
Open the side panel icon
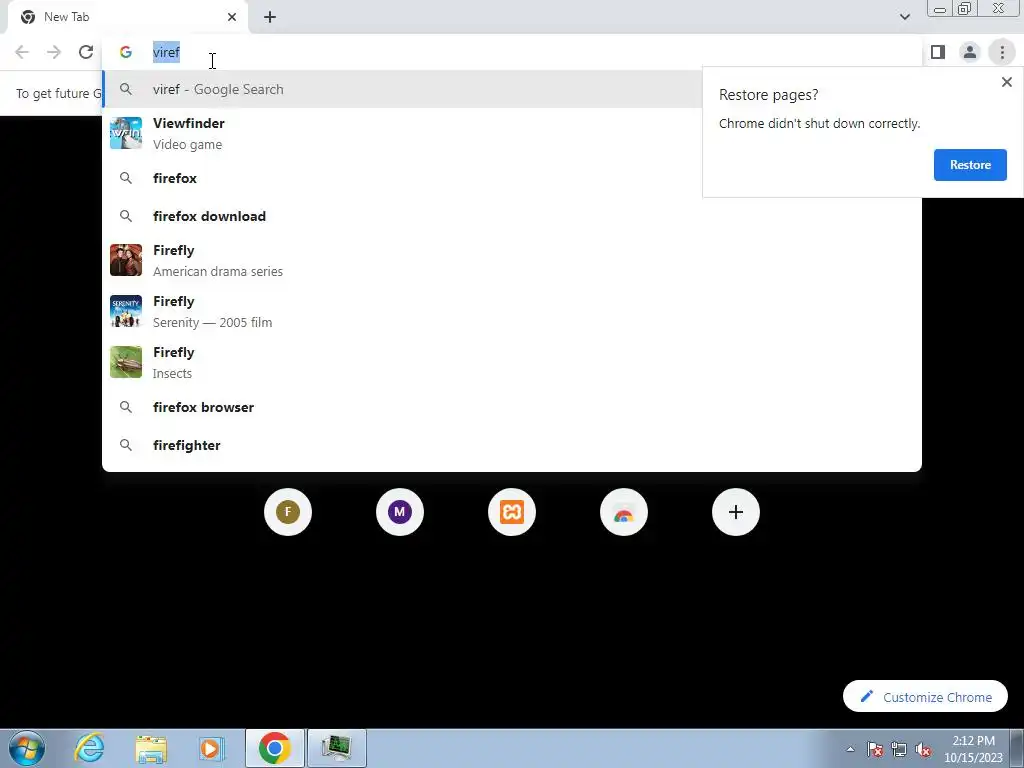pos(938,52)
